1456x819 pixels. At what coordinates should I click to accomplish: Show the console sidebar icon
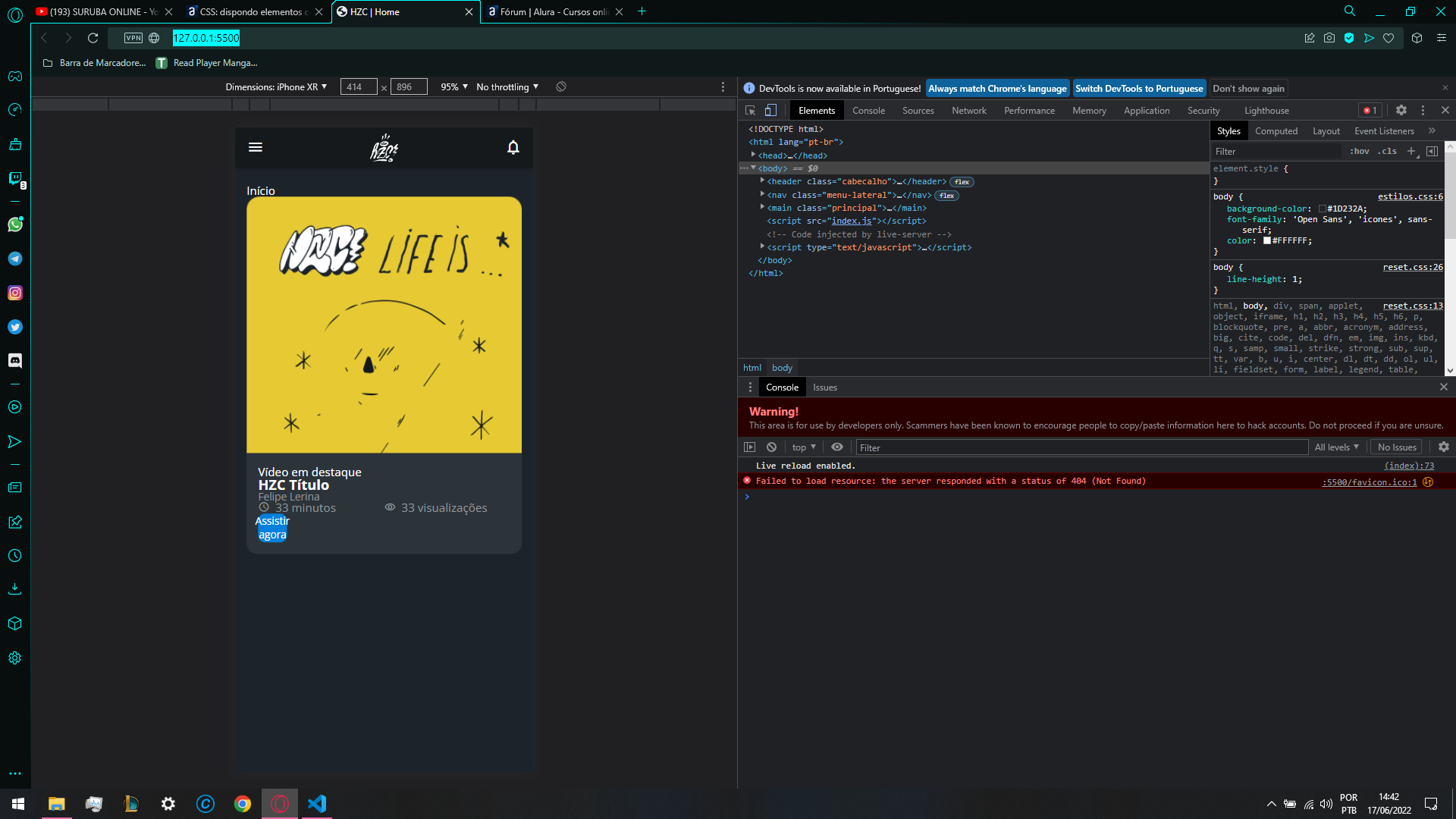click(x=750, y=447)
